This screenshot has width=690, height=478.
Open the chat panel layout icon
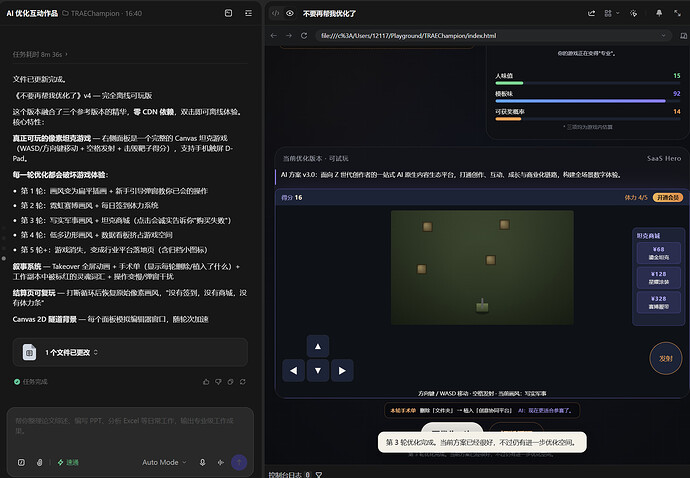228,13
